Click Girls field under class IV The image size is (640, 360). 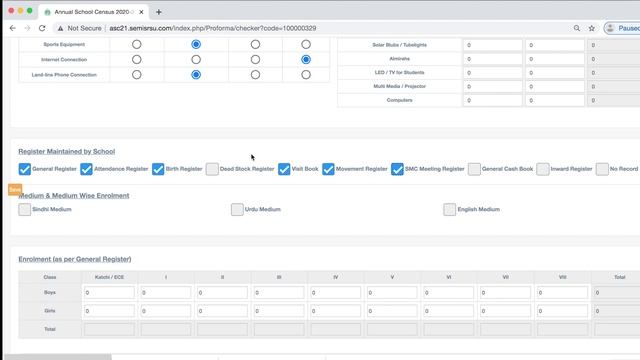tap(336, 311)
